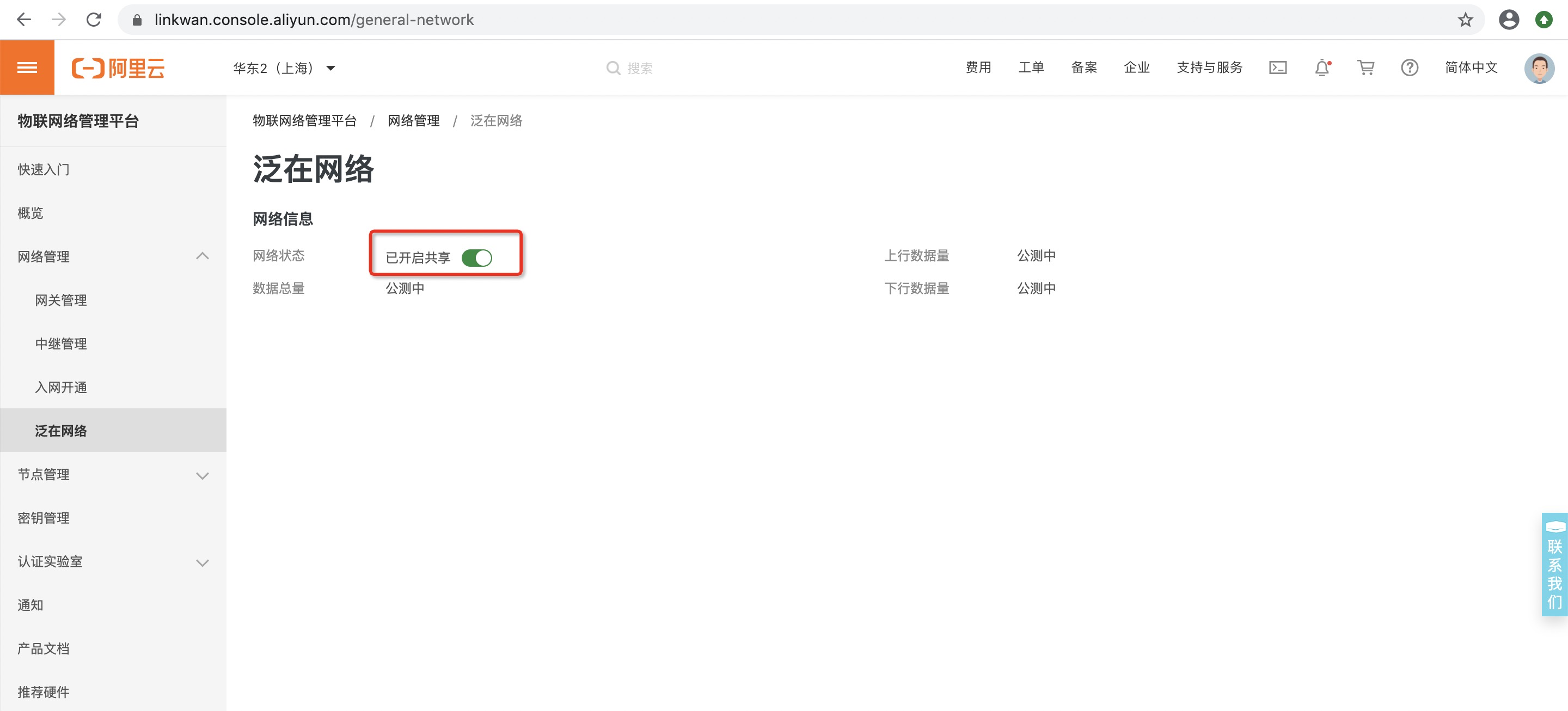1568x711 pixels.
Task: Click 已开启共享 status text
Action: coord(418,258)
